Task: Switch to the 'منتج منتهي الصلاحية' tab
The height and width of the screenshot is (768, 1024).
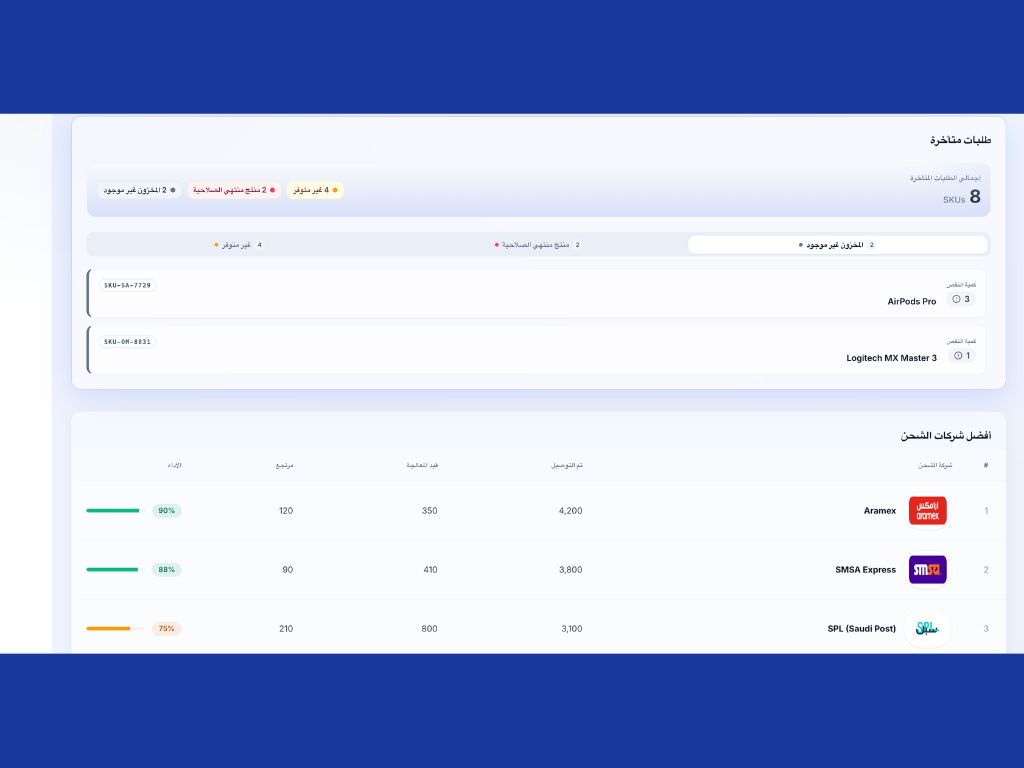Action: click(x=538, y=245)
